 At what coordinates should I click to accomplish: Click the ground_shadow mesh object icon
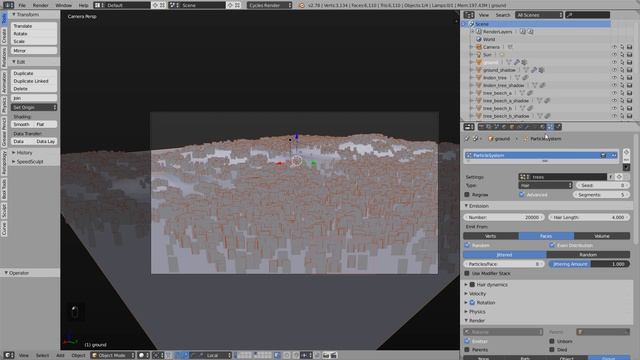coord(479,70)
